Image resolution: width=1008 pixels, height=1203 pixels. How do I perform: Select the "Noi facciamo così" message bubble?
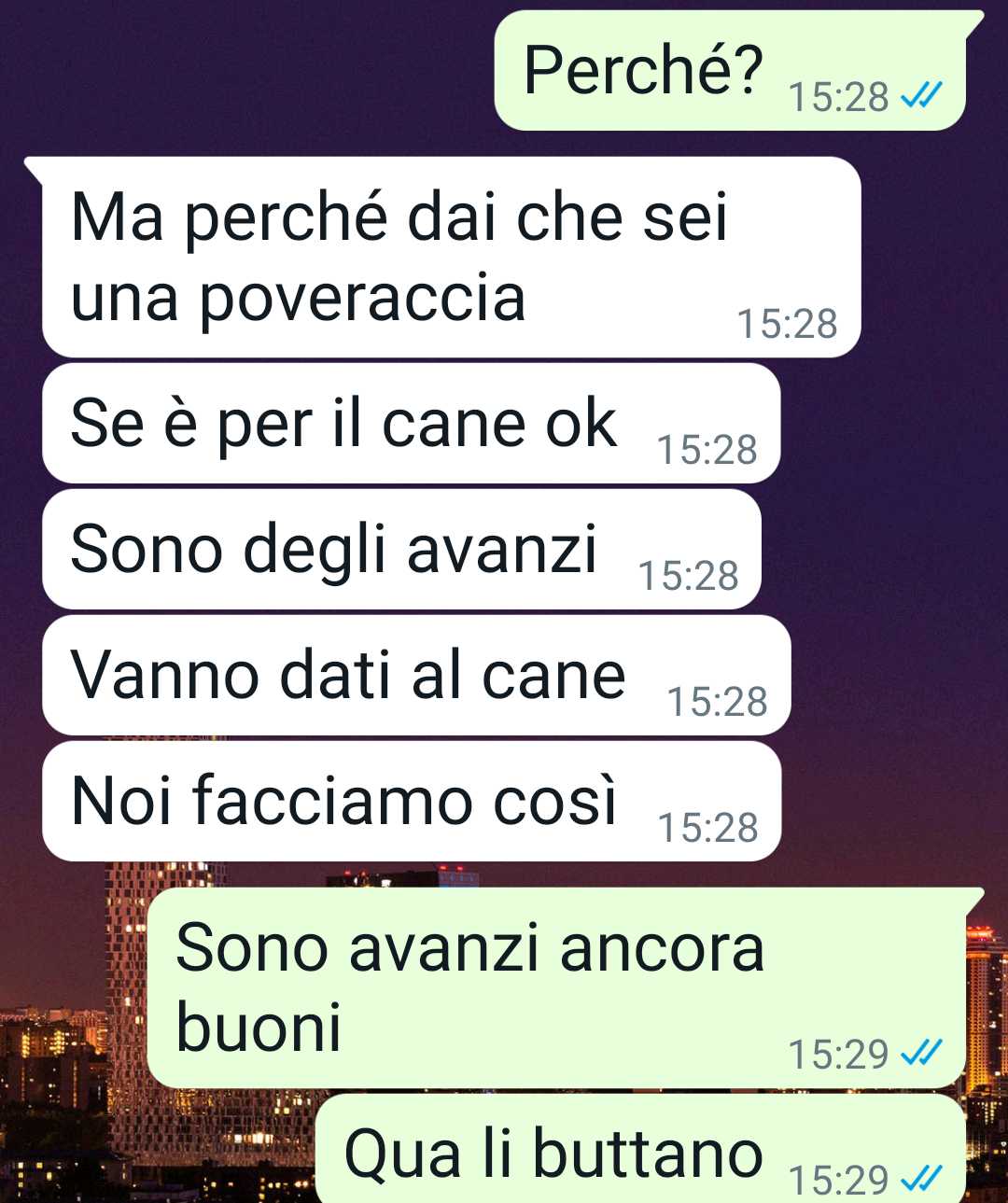click(411, 801)
